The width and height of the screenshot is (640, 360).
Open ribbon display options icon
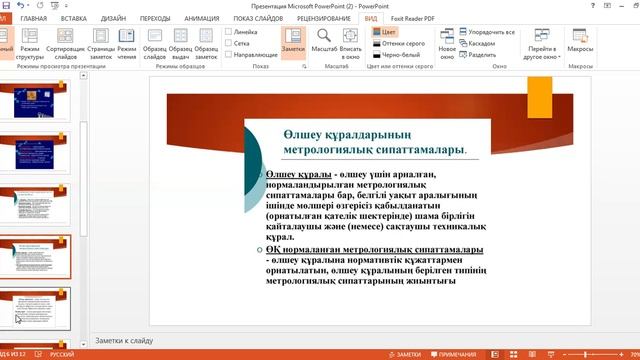[607, 6]
